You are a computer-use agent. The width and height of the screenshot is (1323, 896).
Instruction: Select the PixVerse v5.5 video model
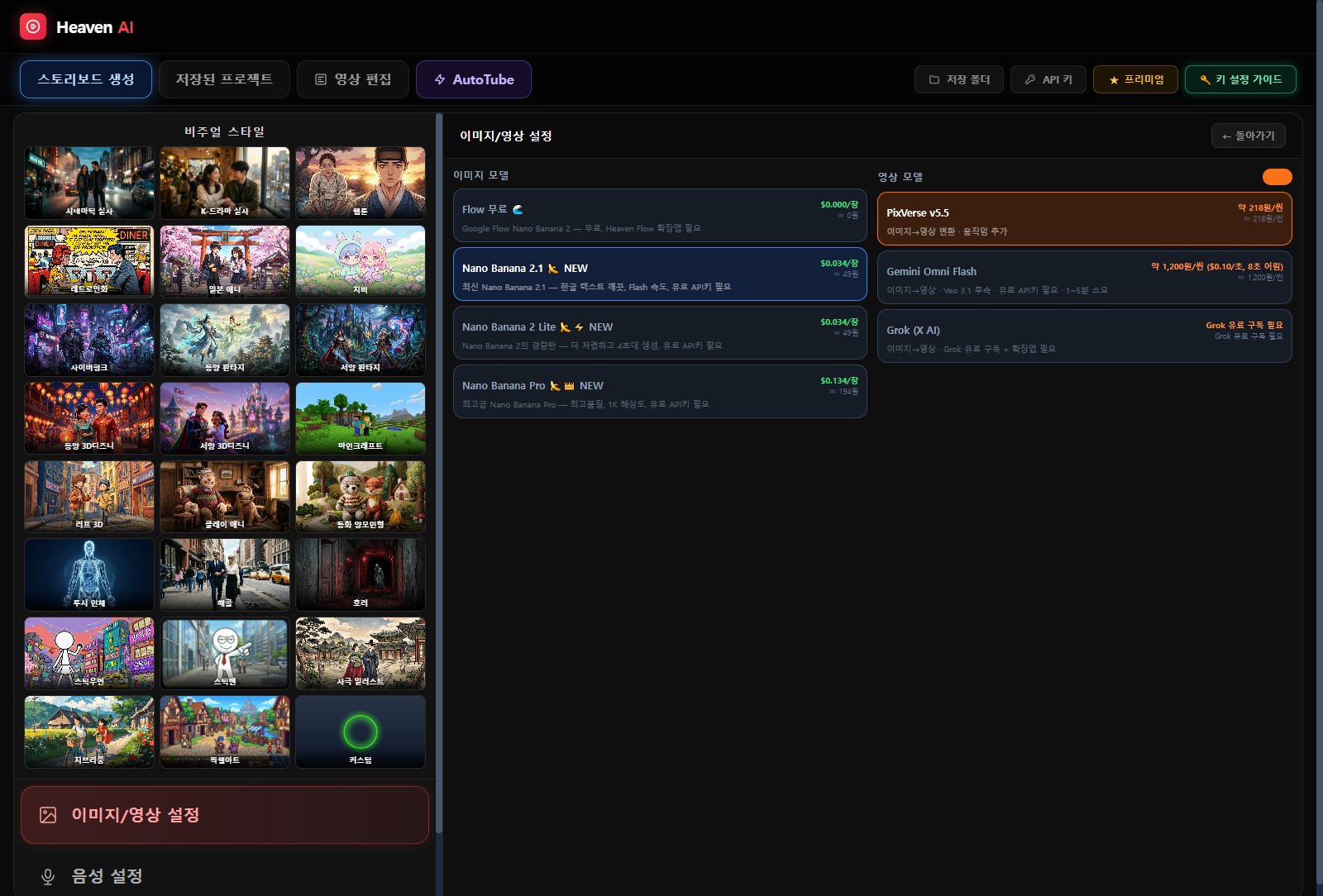click(x=1085, y=219)
